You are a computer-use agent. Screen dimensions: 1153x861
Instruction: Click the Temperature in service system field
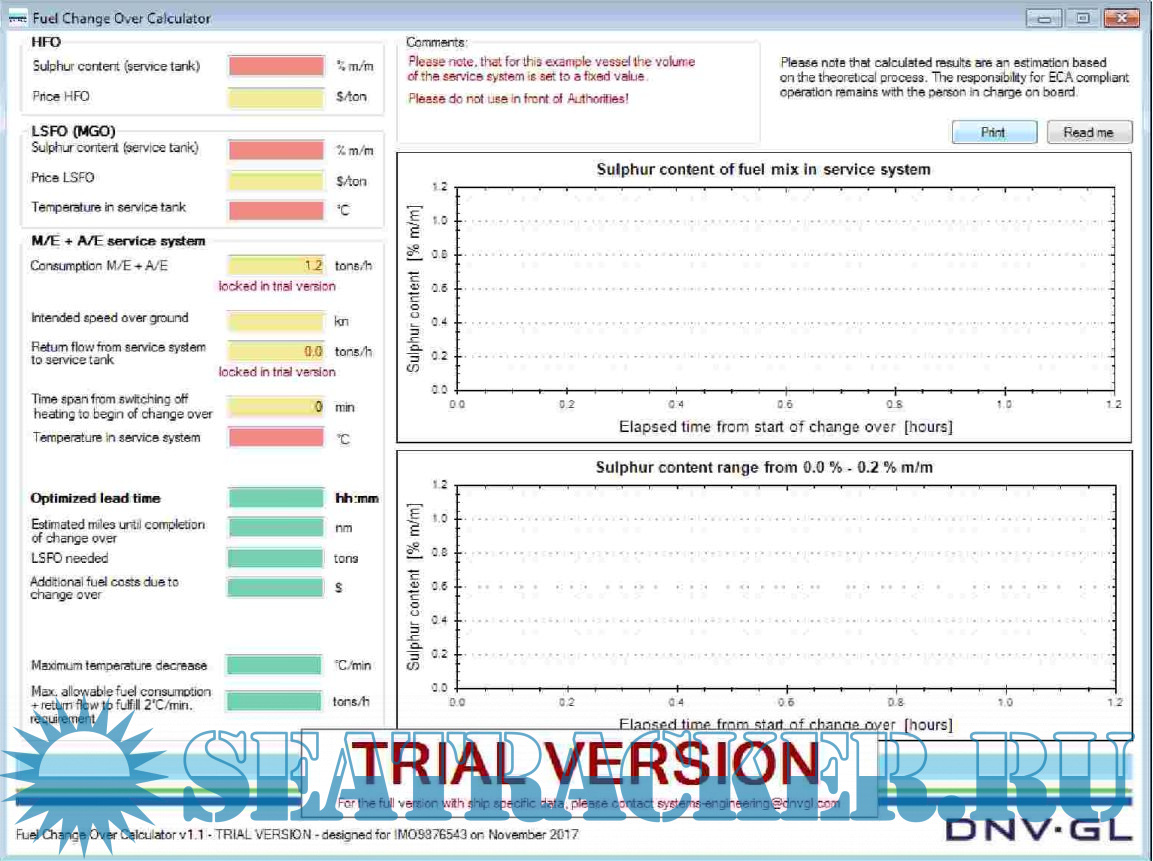pos(277,438)
